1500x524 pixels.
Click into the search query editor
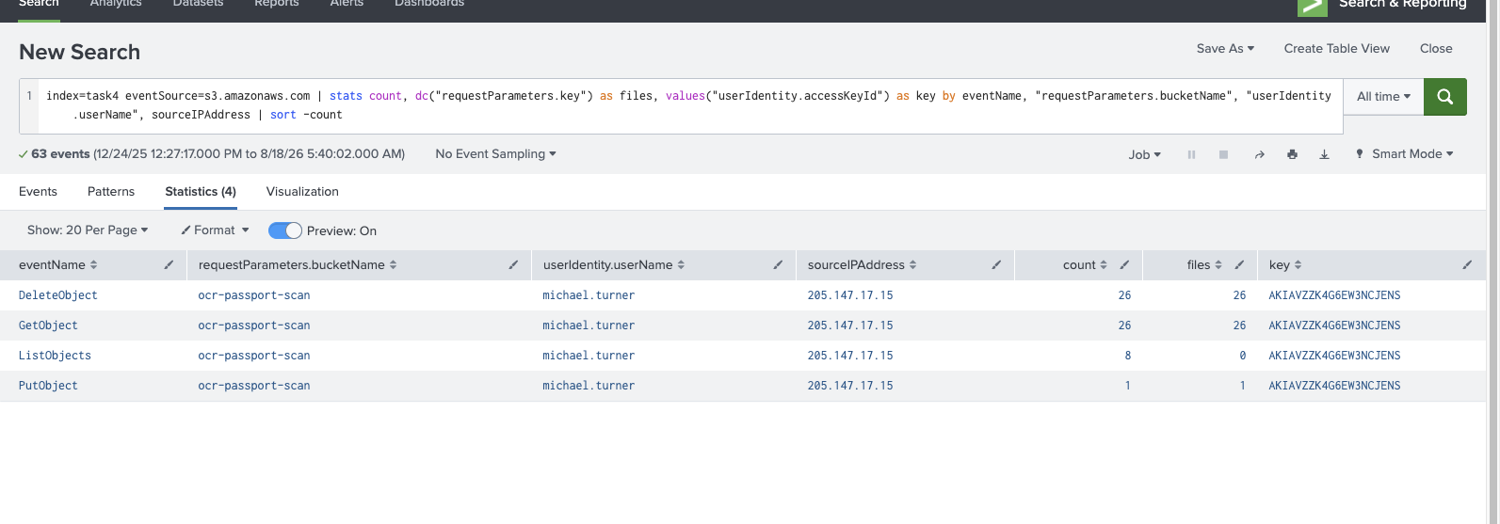(690, 105)
